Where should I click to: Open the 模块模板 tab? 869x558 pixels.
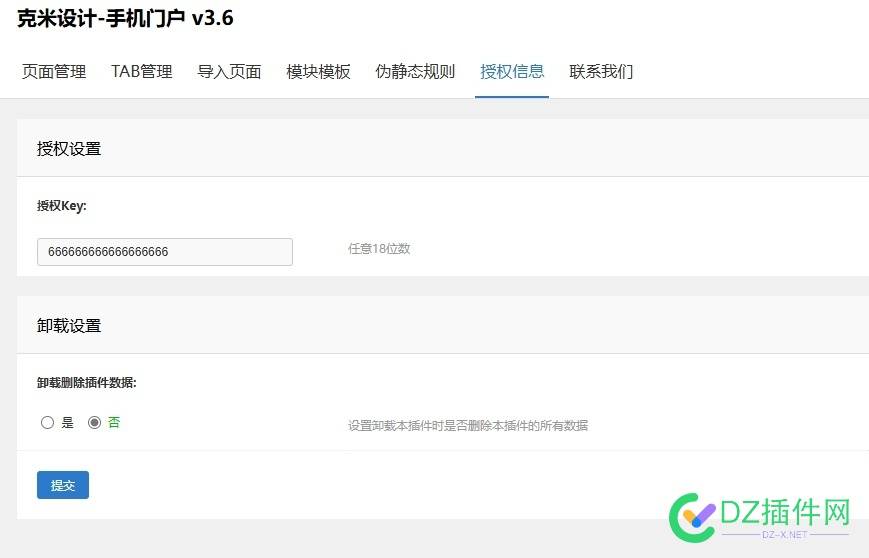318,71
